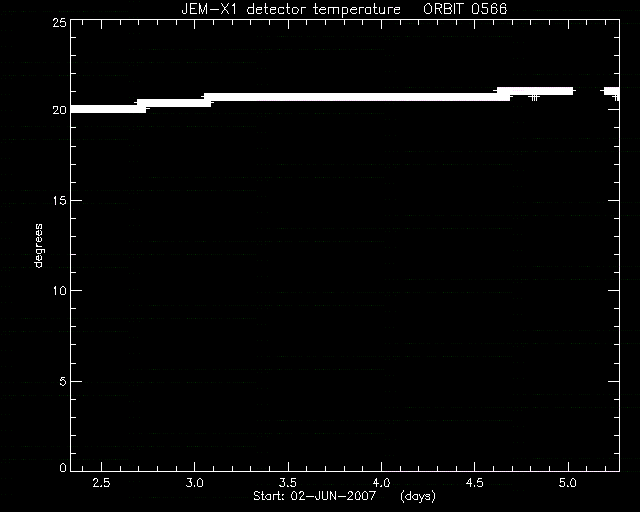This screenshot has width=640, height=512.
Task: Click the y-axis tick label 10
Action: tap(59, 291)
